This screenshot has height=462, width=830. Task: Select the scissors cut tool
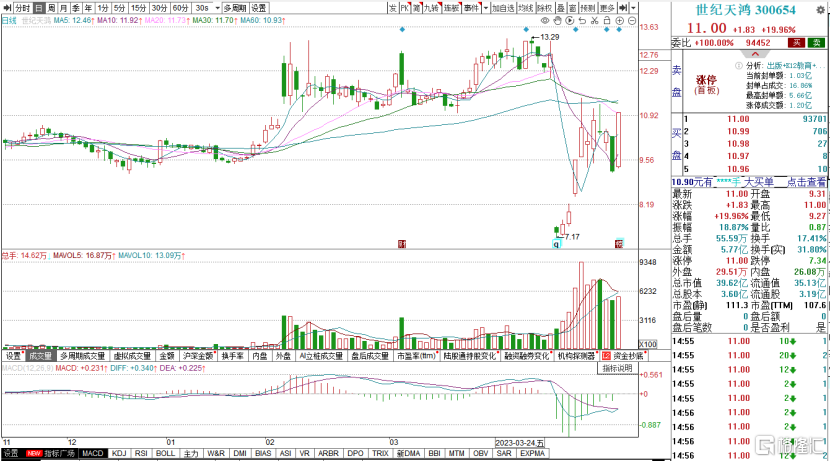594,21
